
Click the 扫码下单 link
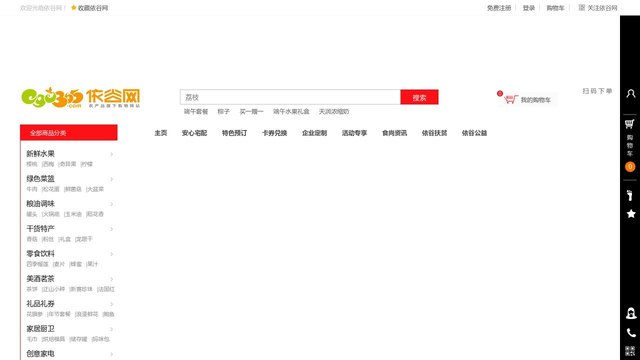(x=597, y=91)
